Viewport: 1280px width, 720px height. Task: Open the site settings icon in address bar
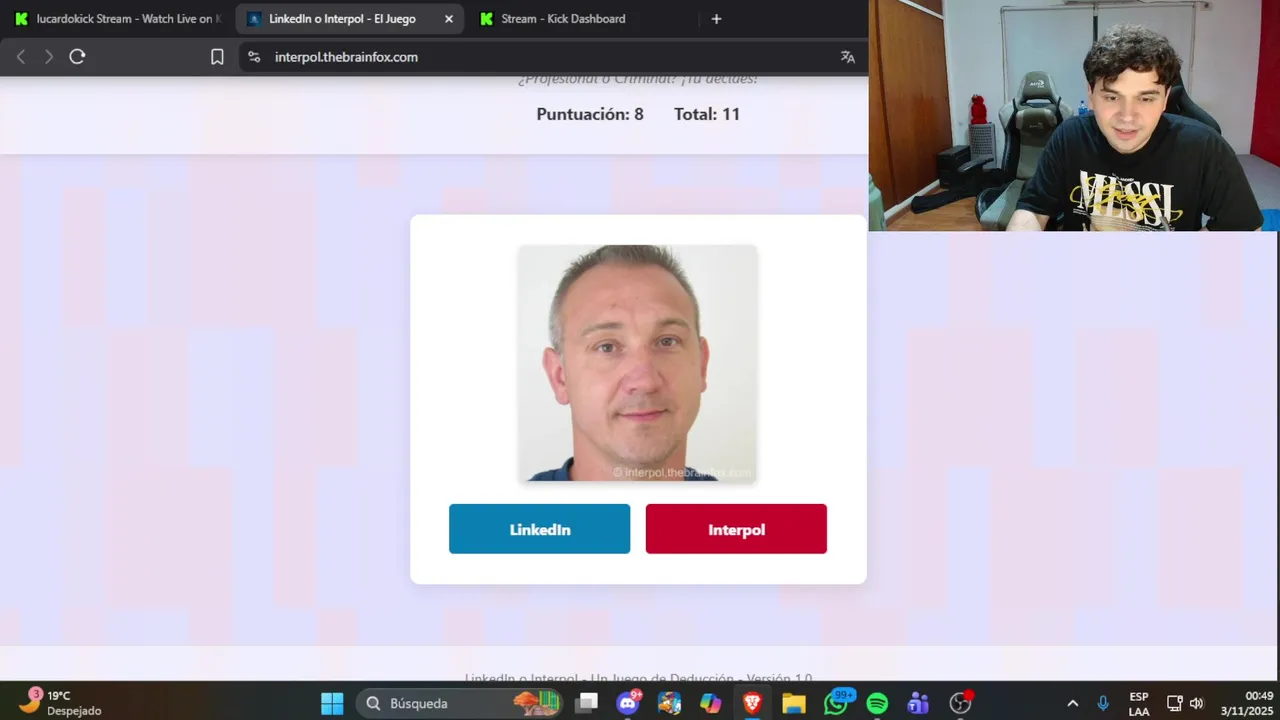[254, 57]
